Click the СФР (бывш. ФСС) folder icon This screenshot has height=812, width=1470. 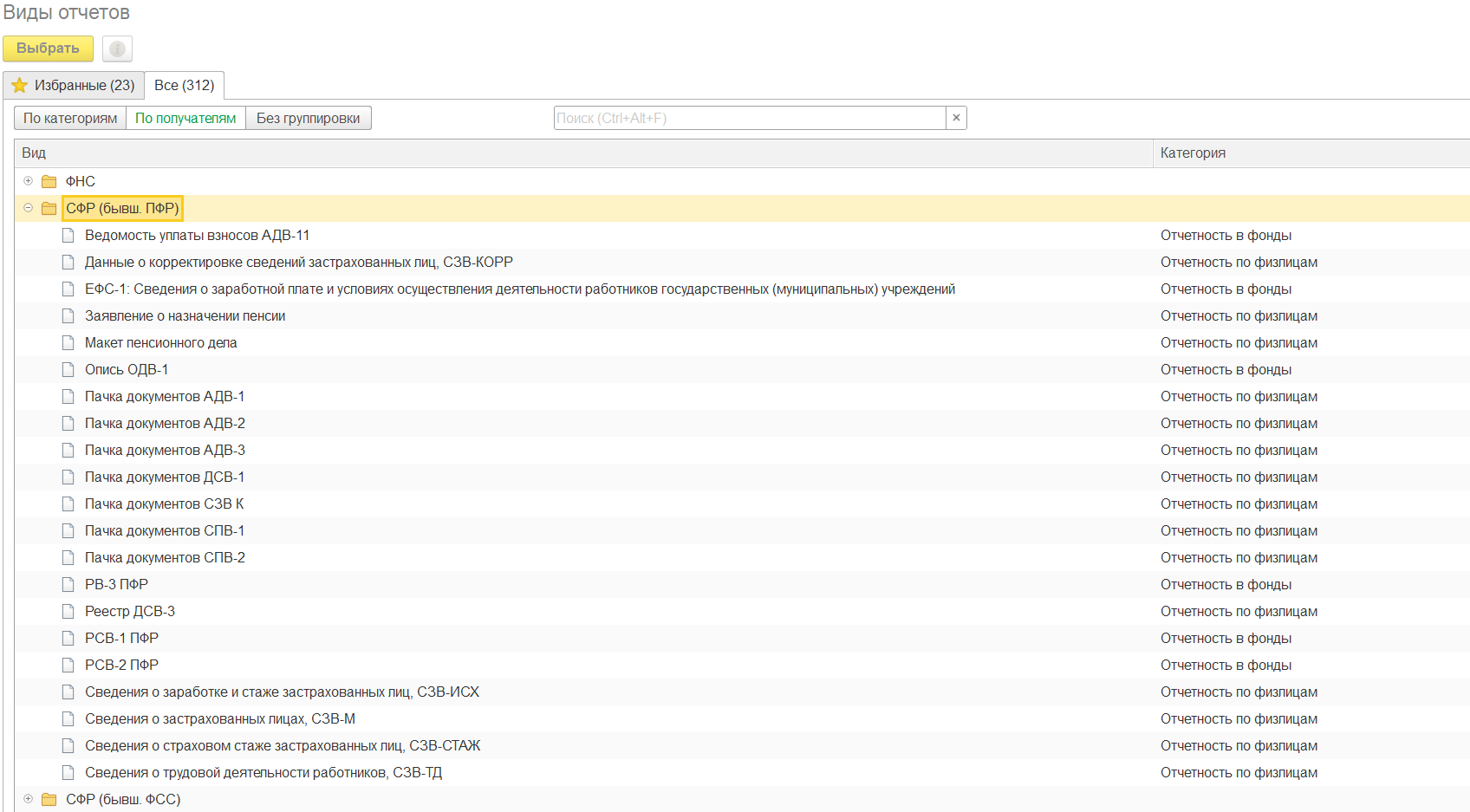pyautogui.click(x=49, y=799)
